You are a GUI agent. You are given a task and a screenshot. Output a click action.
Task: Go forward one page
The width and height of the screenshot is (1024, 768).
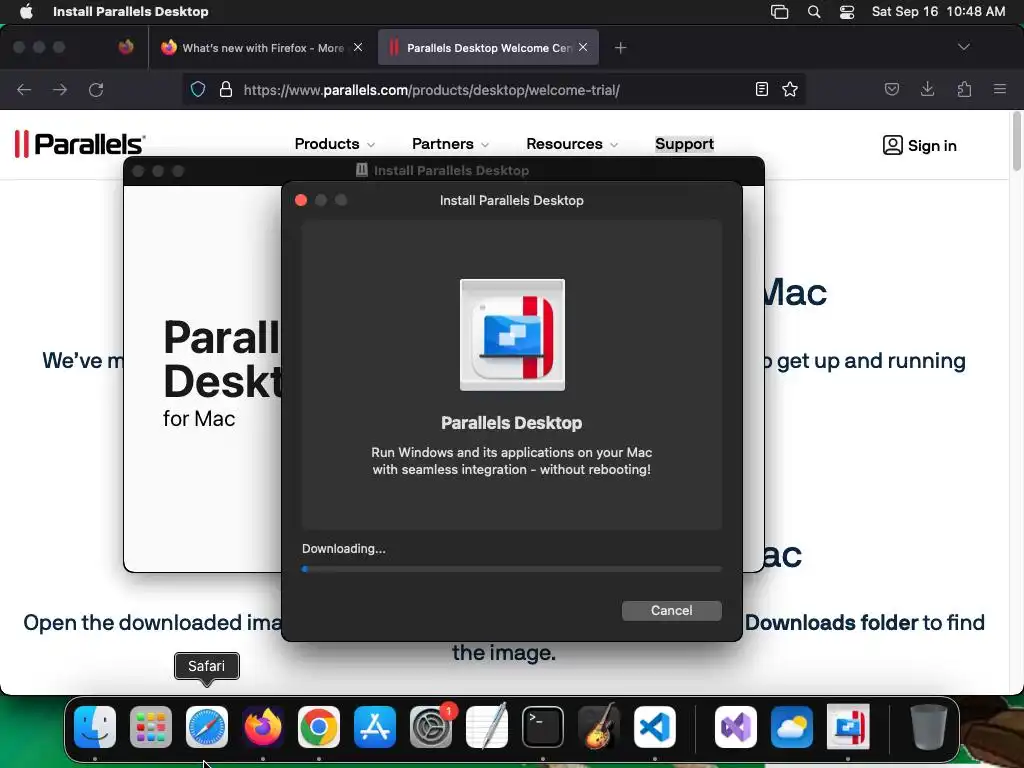60,89
